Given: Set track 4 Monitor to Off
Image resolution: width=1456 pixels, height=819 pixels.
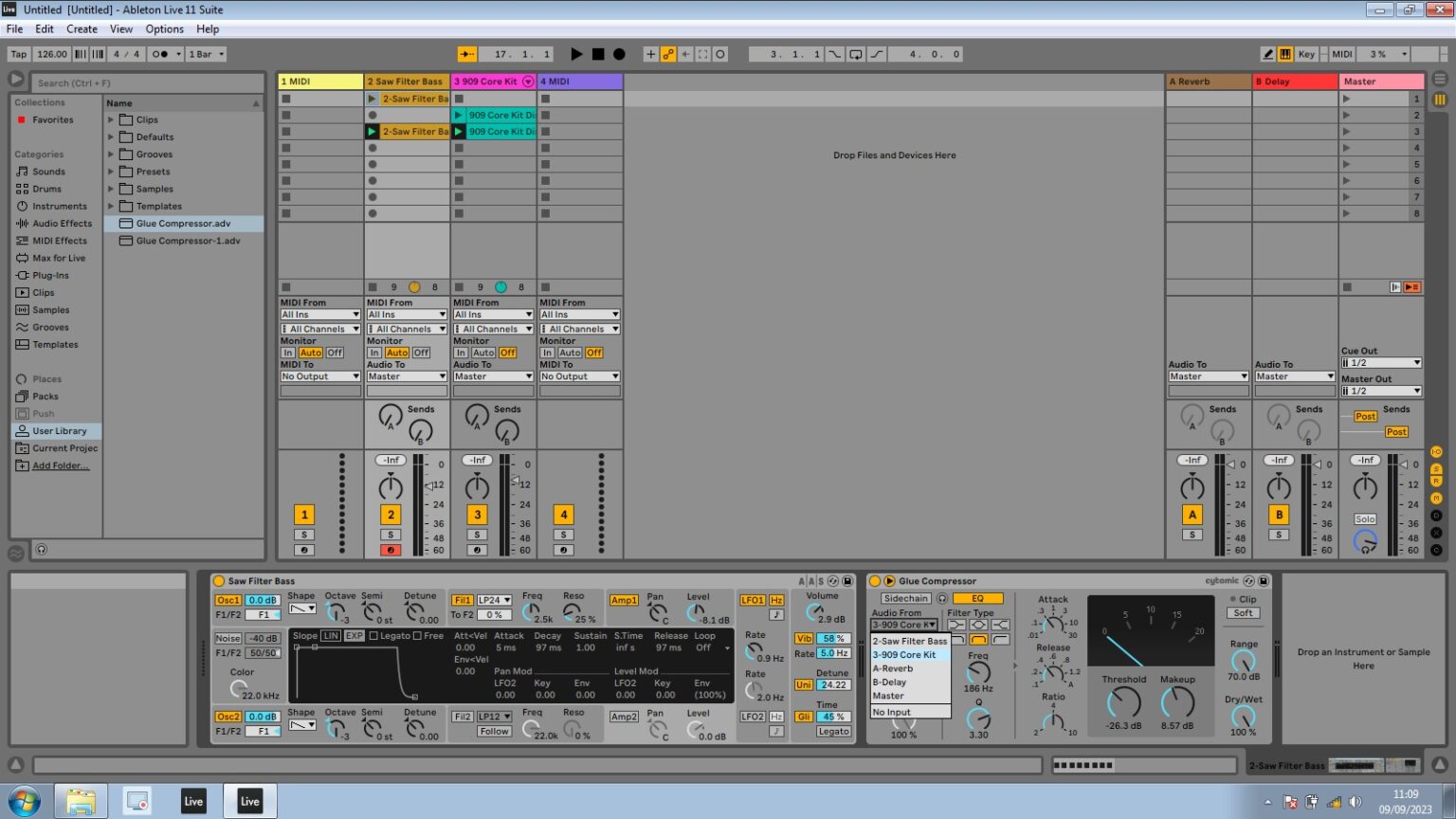Looking at the screenshot, I should (594, 353).
